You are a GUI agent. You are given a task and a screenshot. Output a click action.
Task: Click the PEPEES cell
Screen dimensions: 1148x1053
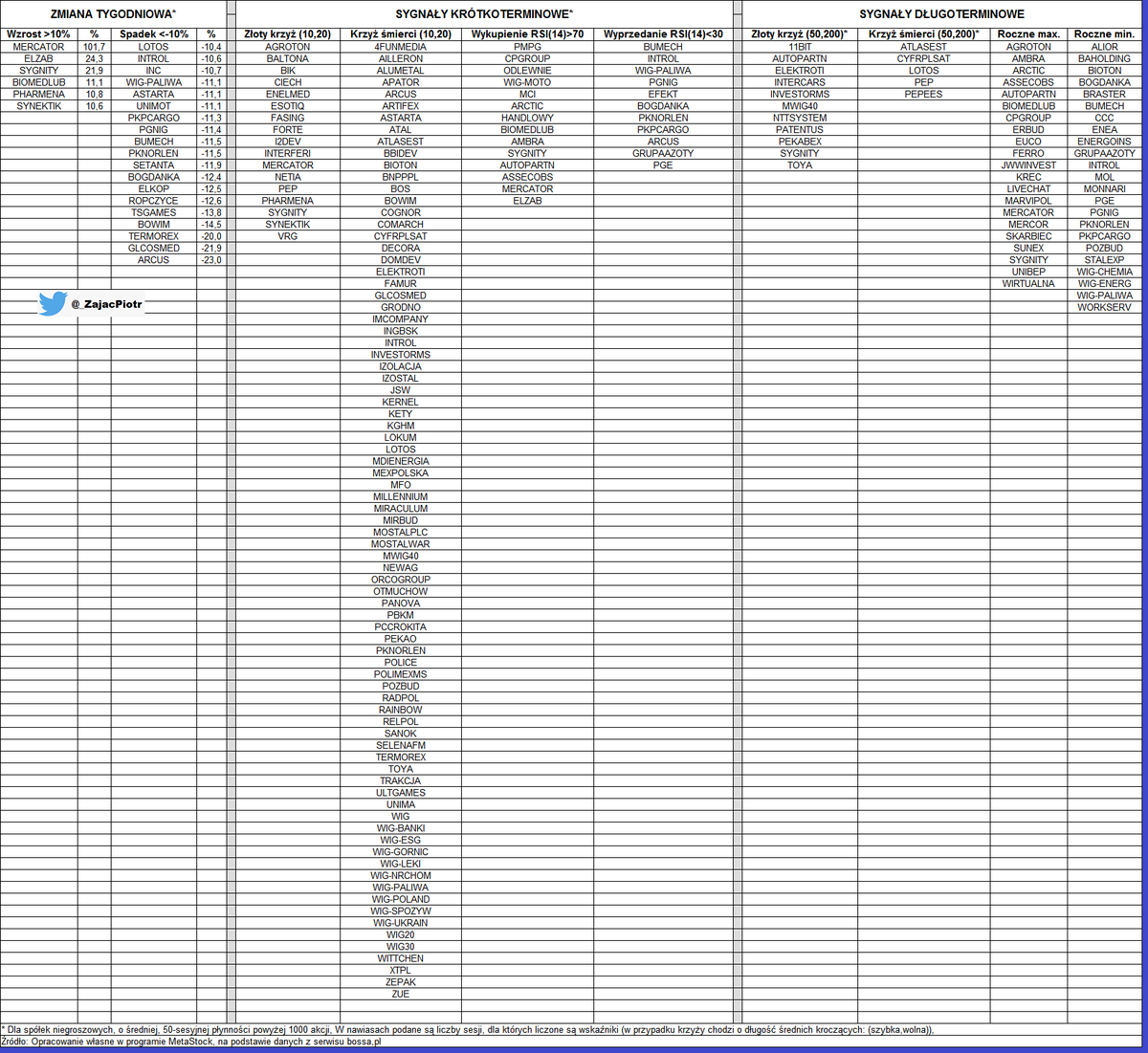[923, 95]
